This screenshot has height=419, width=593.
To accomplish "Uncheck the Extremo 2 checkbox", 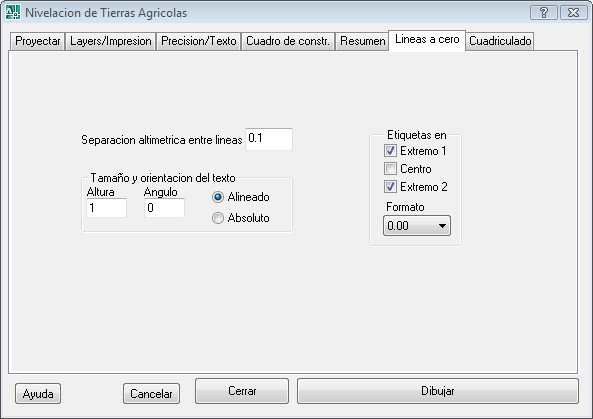I will 390,187.
